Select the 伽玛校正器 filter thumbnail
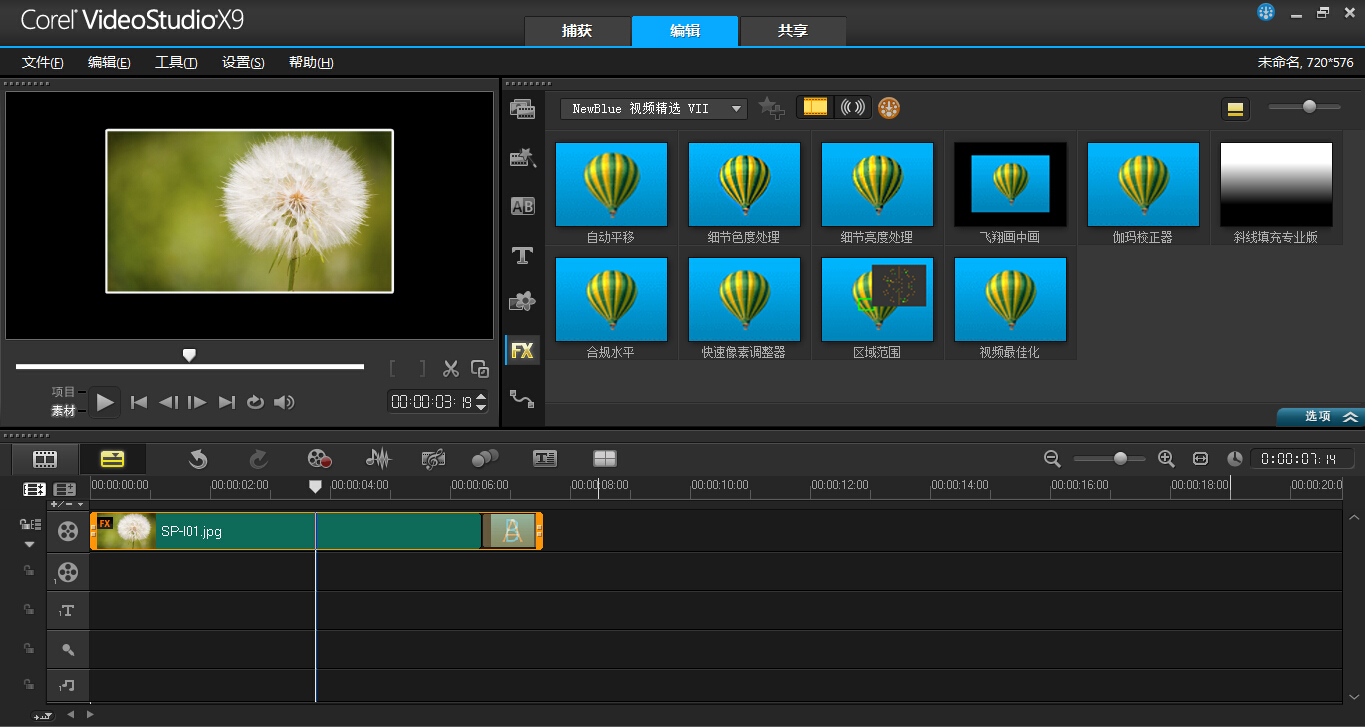Image resolution: width=1365 pixels, height=727 pixels. [1143, 185]
